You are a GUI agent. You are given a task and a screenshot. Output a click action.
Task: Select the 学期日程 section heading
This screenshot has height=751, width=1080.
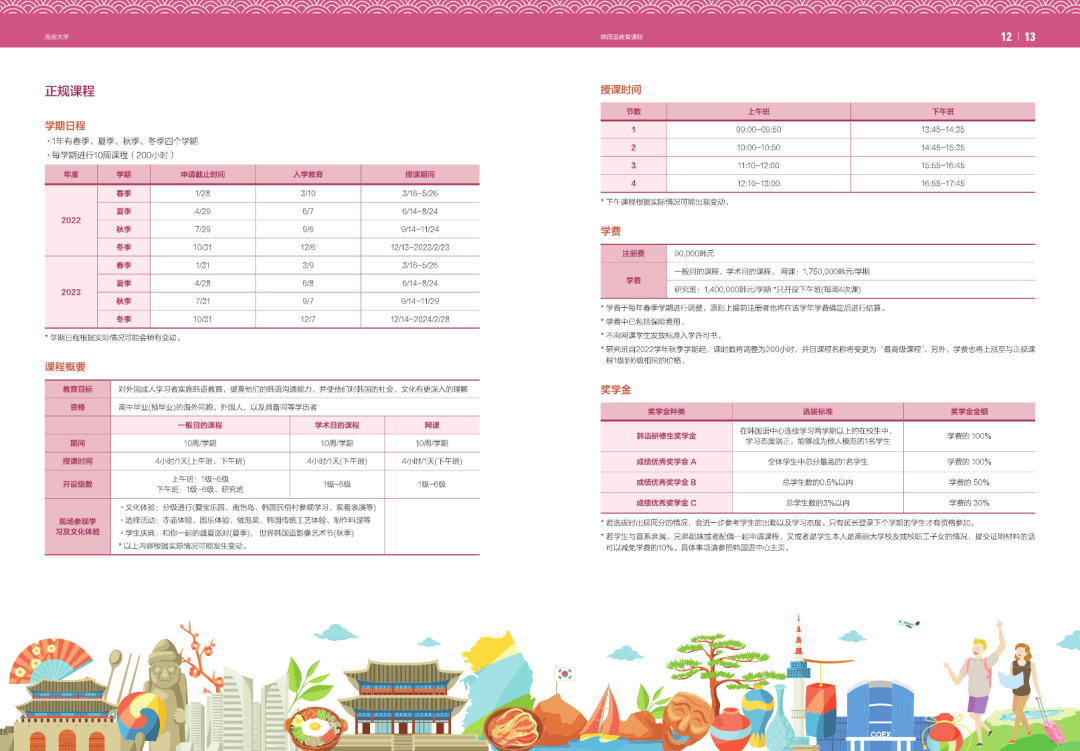[65, 125]
